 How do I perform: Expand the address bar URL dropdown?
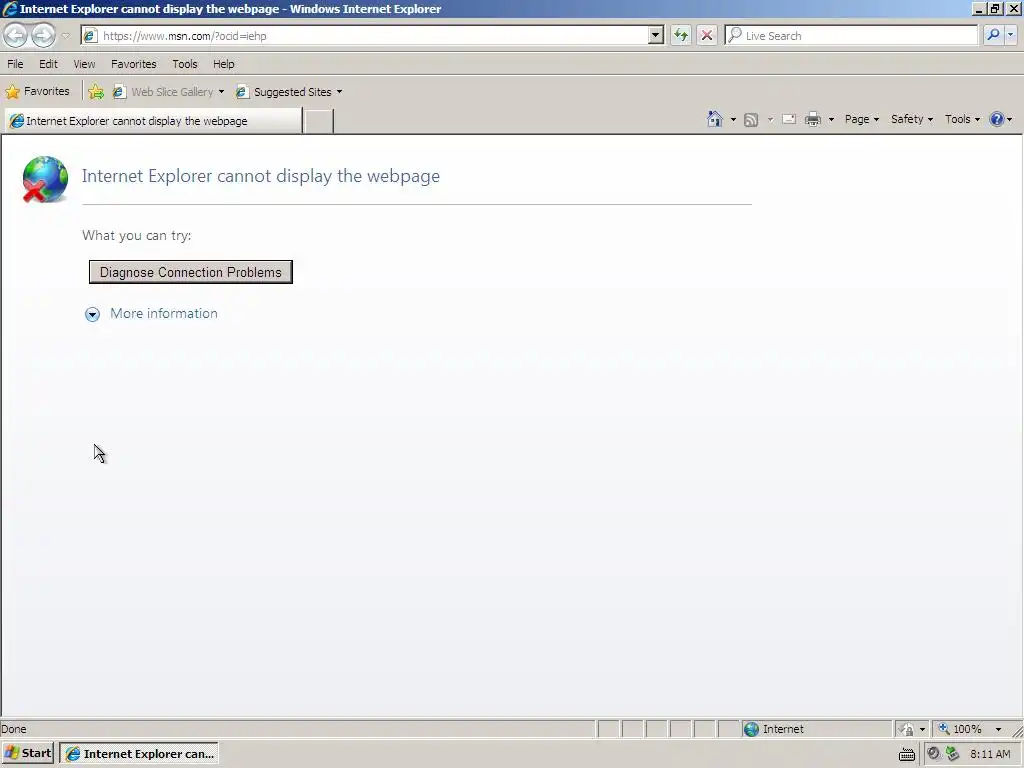point(656,36)
